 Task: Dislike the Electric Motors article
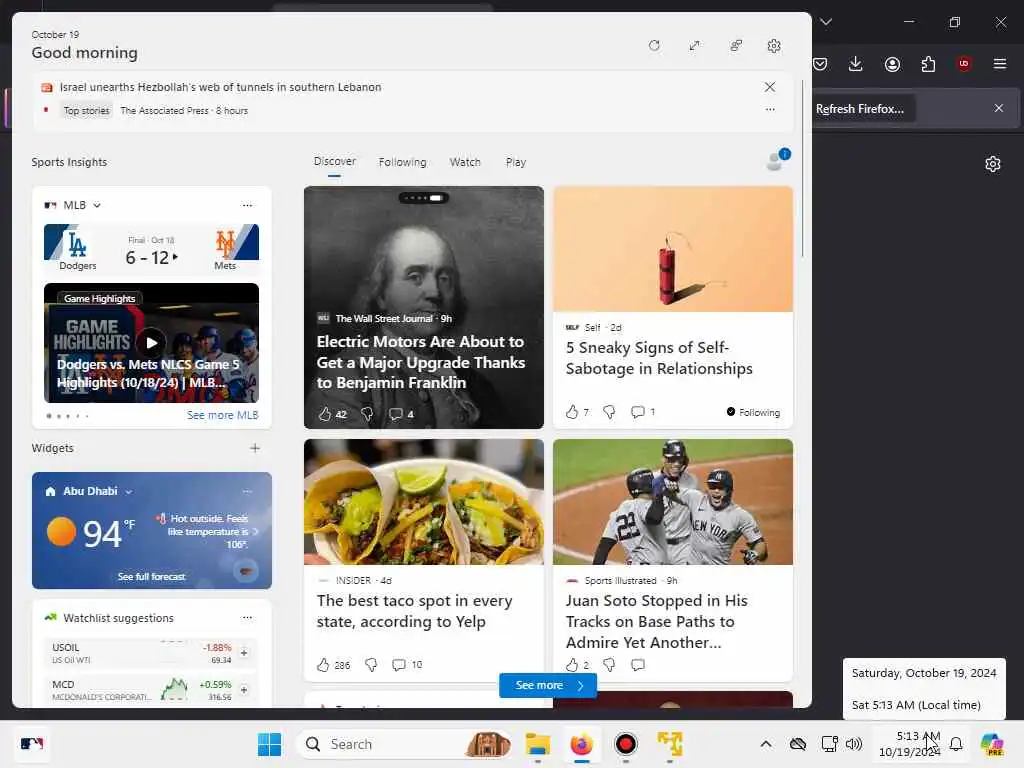367,414
